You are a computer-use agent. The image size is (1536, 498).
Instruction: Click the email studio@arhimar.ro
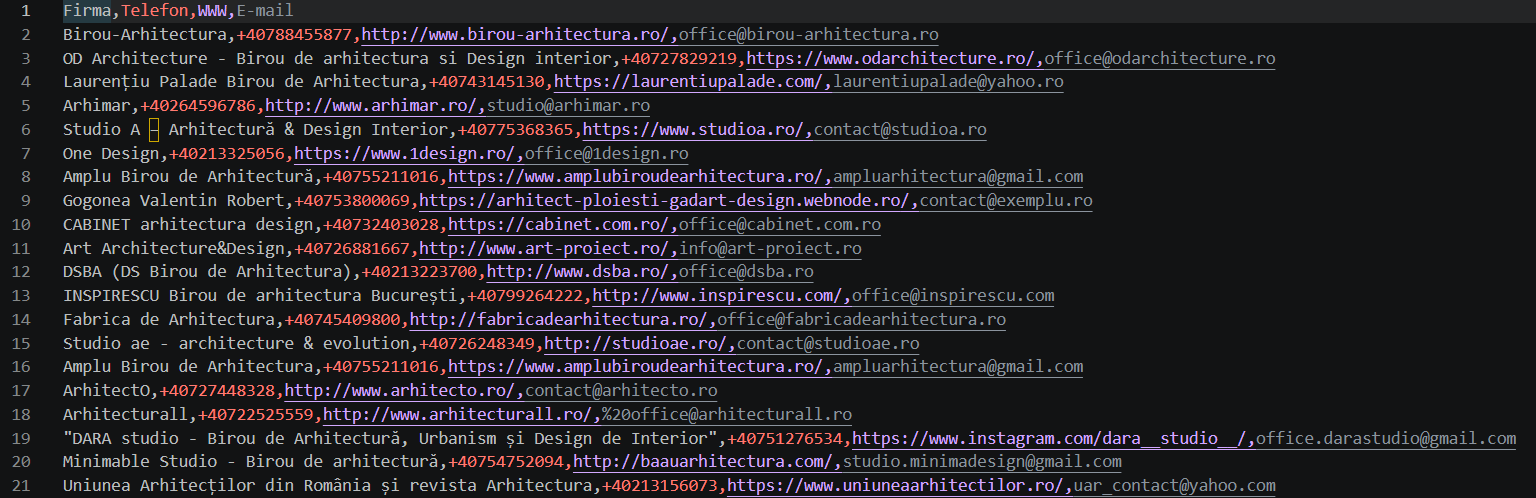[x=569, y=106]
